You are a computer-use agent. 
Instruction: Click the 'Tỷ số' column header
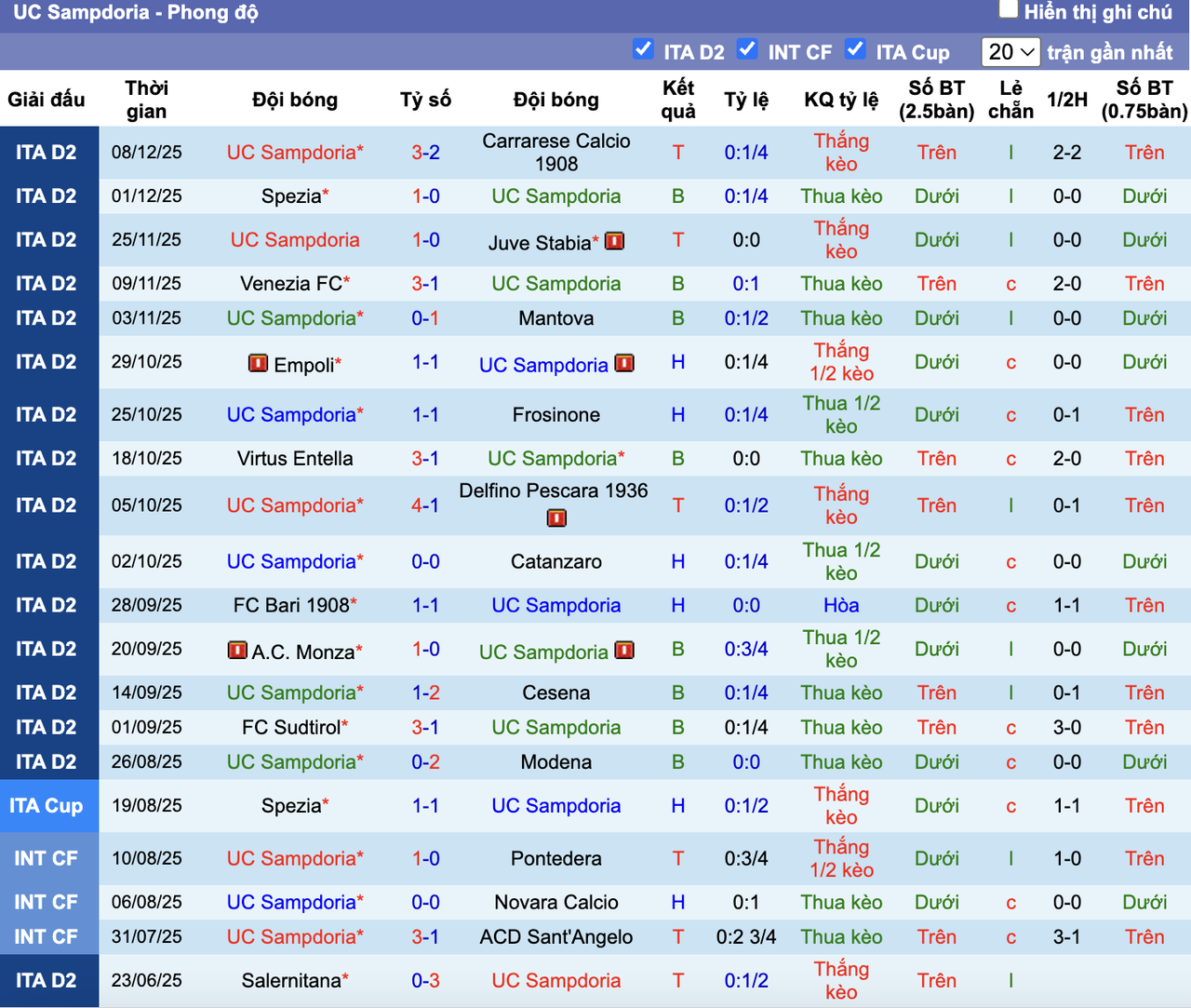pos(426,100)
